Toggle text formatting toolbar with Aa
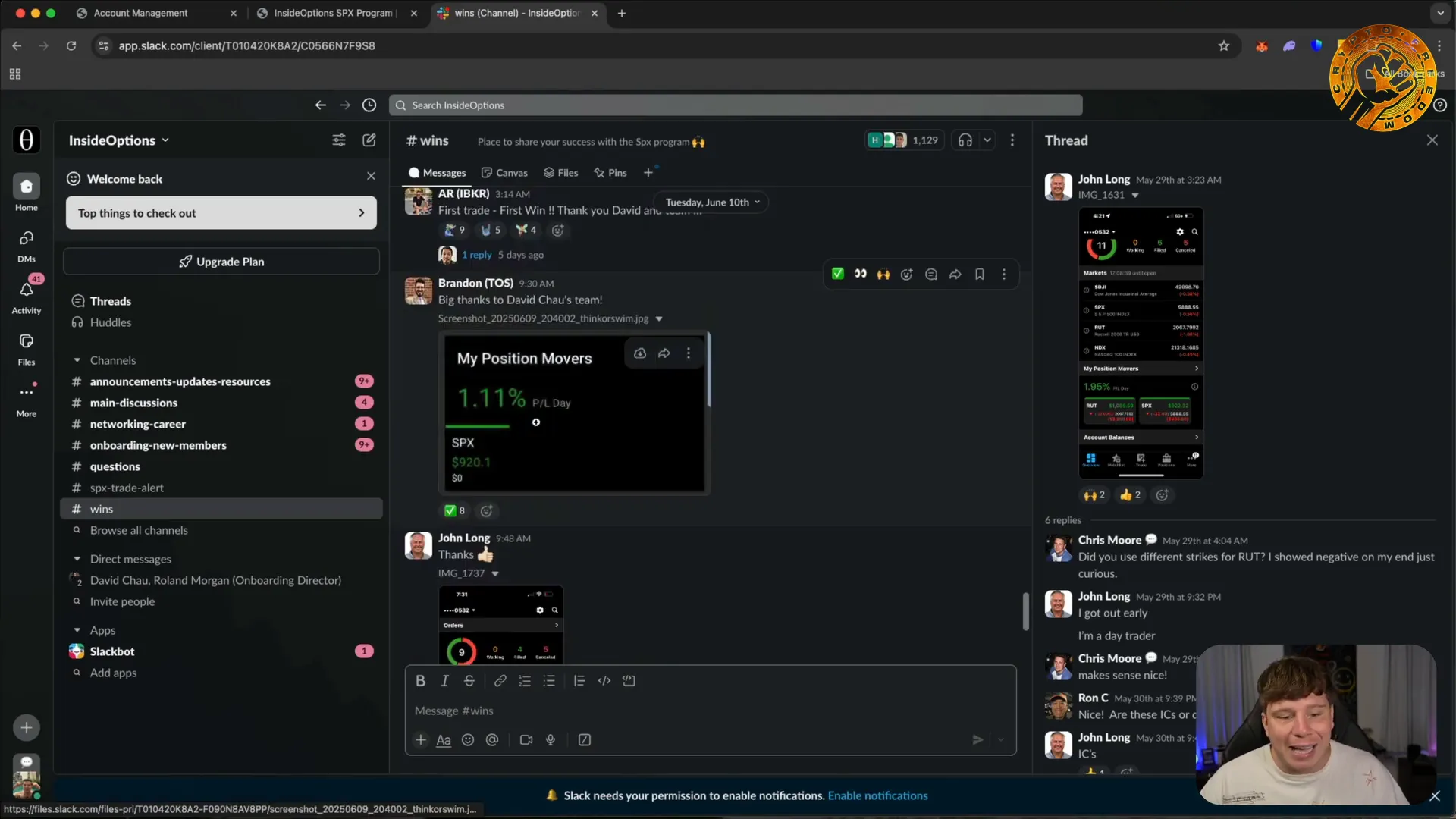 point(444,740)
